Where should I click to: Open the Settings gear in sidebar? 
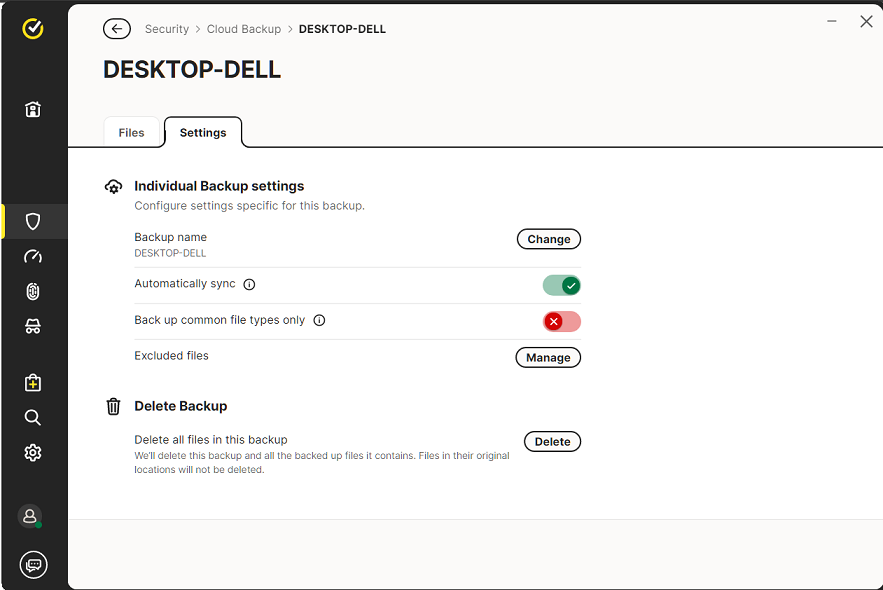click(33, 453)
